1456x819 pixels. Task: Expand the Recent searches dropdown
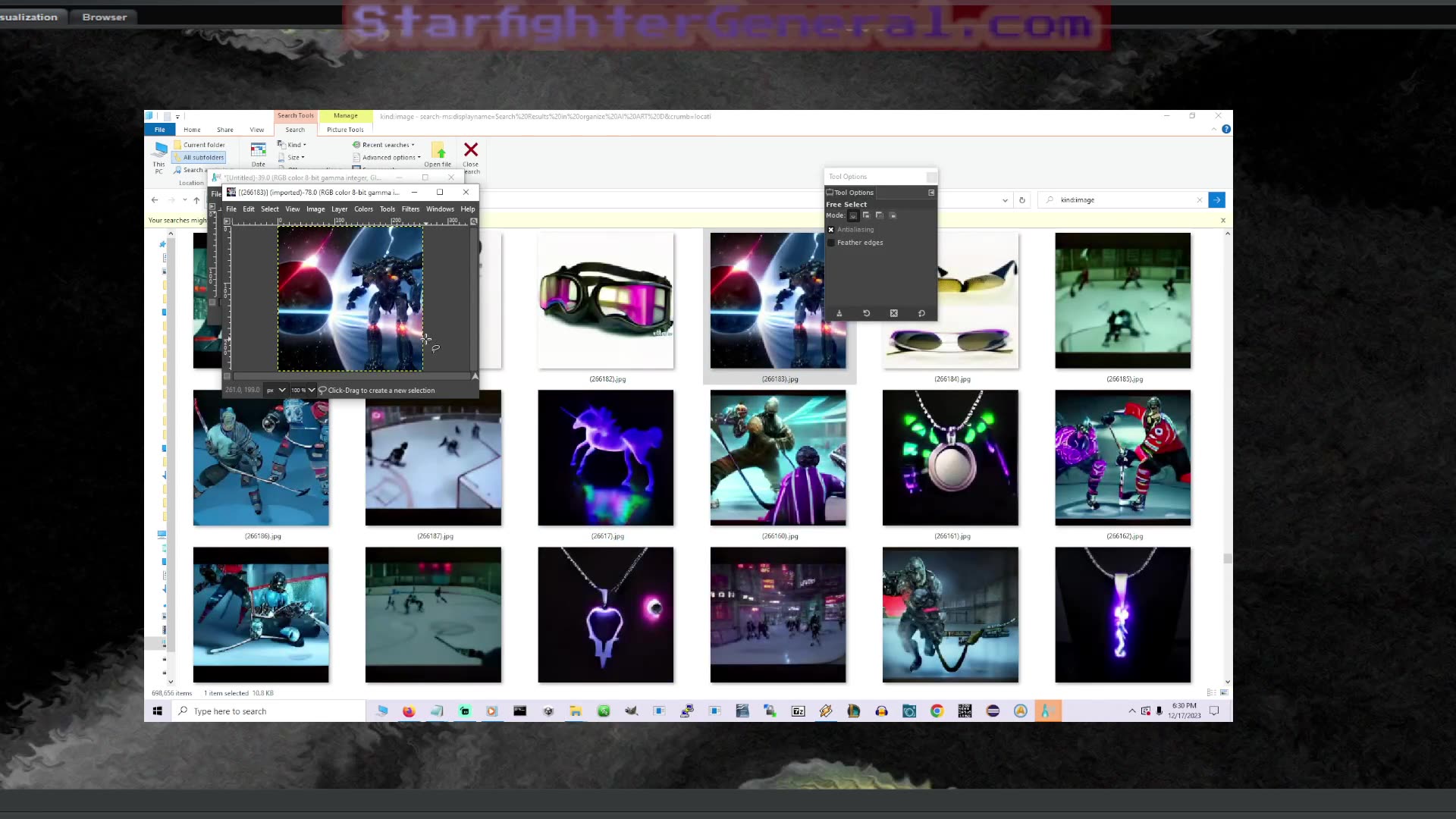tap(387, 145)
